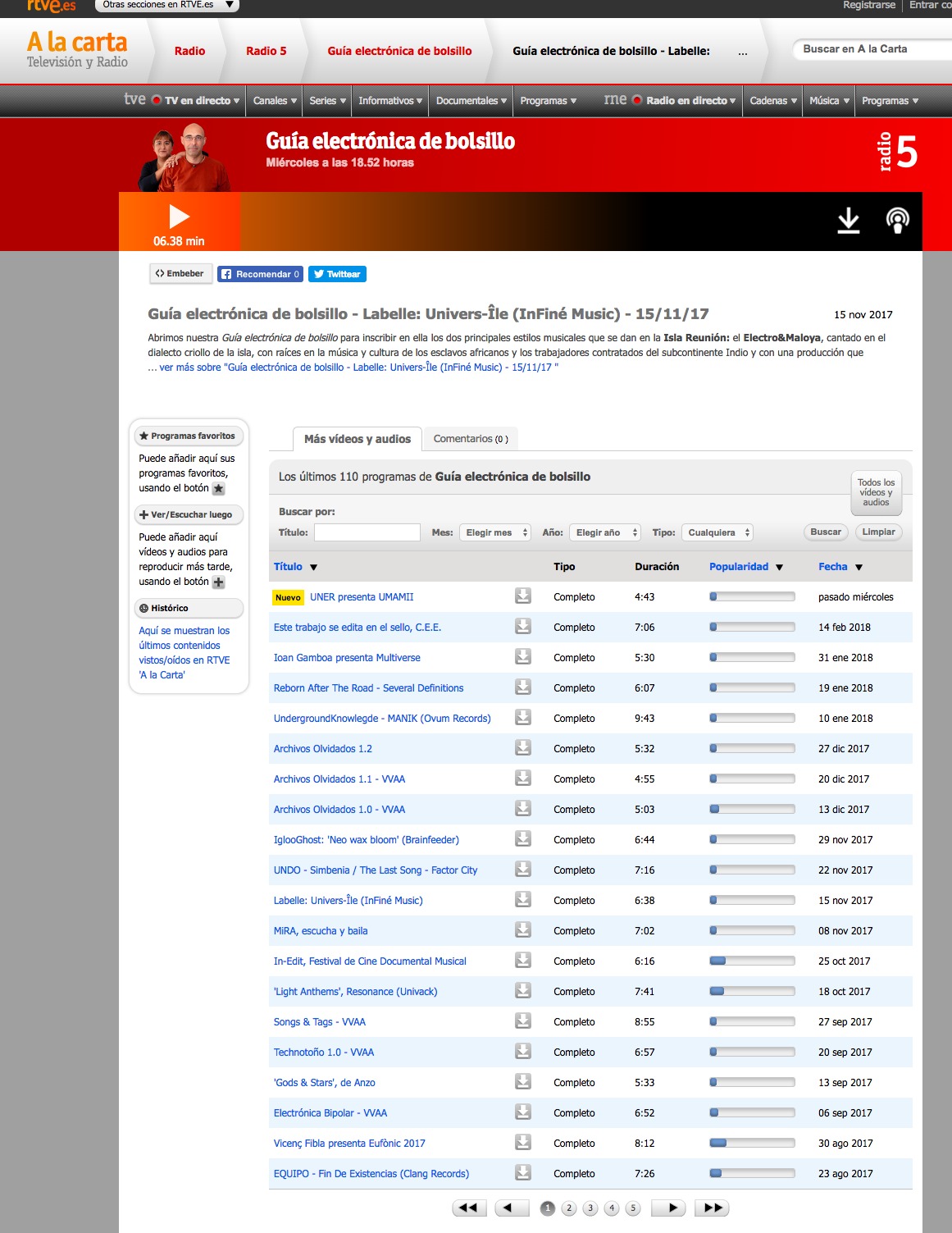Click the star icon for favorite programs

(x=219, y=489)
